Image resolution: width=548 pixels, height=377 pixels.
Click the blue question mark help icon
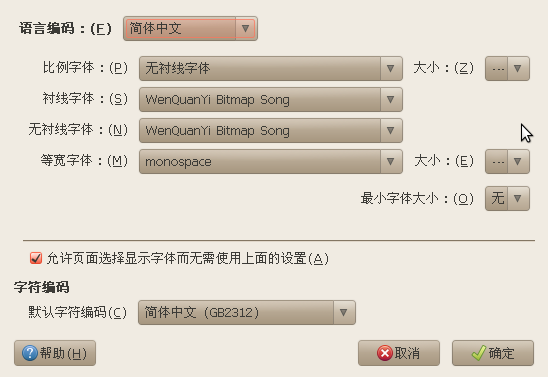pyautogui.click(x=30, y=353)
